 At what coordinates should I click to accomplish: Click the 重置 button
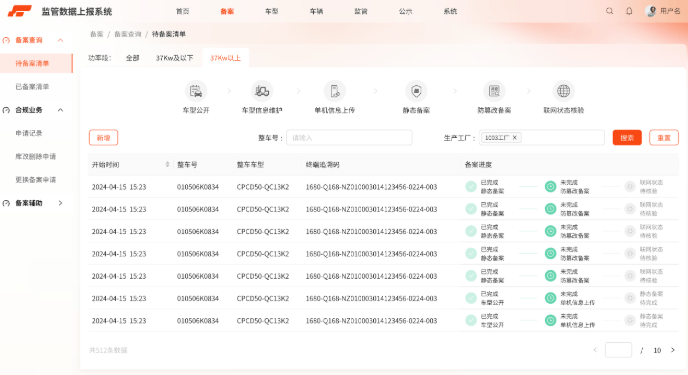pyautogui.click(x=664, y=138)
